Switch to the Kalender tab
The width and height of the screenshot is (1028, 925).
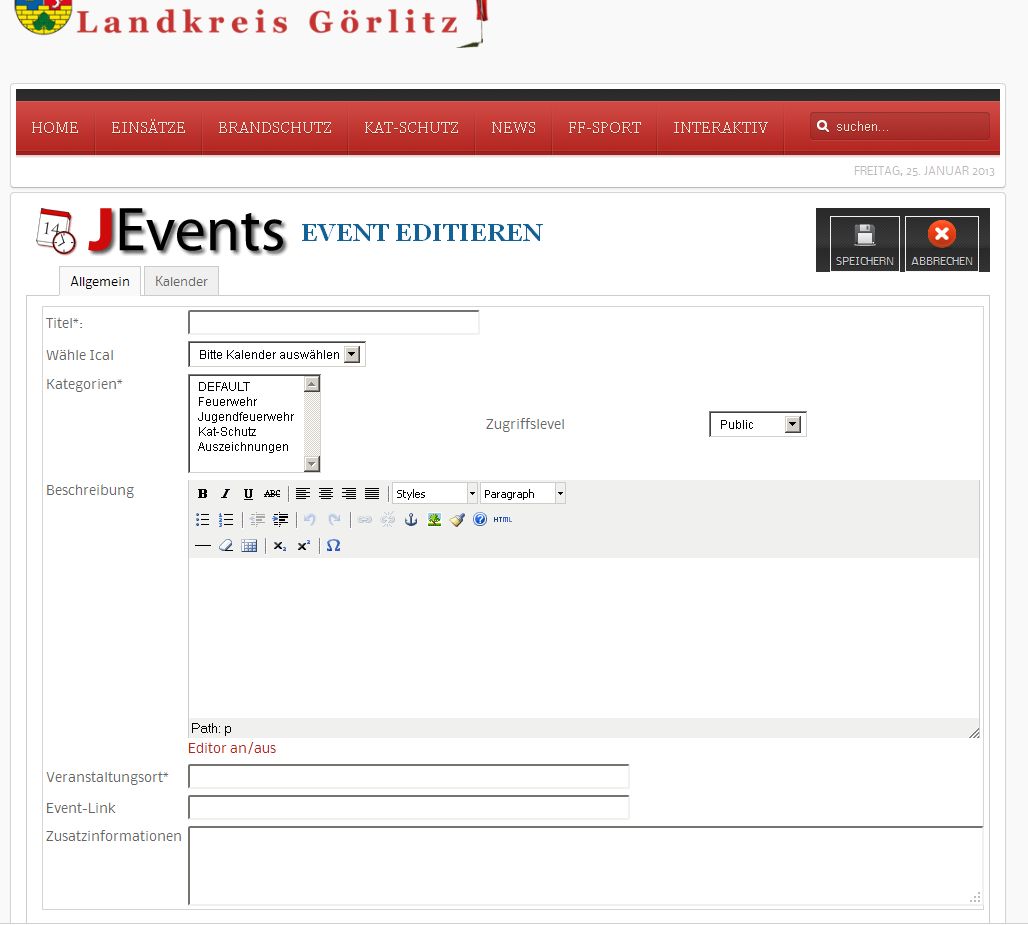tap(181, 281)
